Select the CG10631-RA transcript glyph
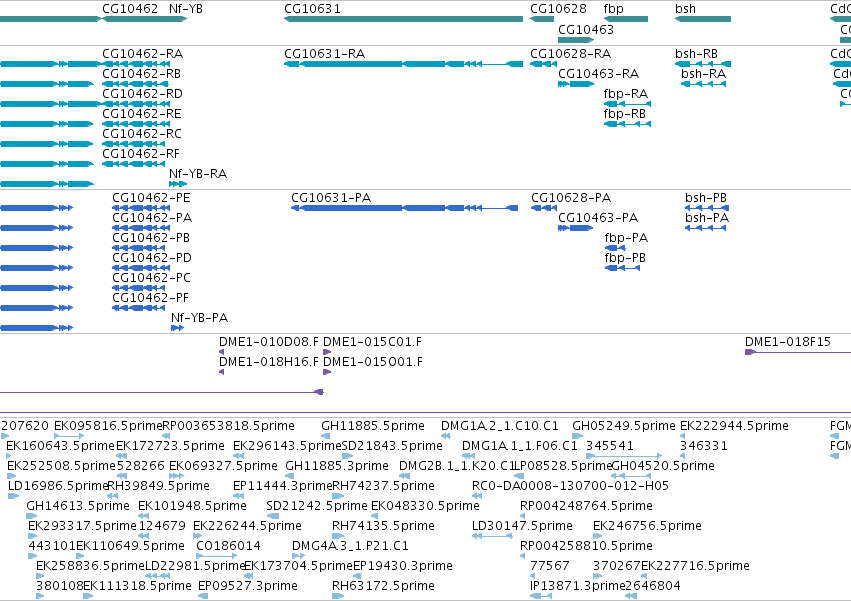Image resolution: width=851 pixels, height=601 pixels. point(403,64)
